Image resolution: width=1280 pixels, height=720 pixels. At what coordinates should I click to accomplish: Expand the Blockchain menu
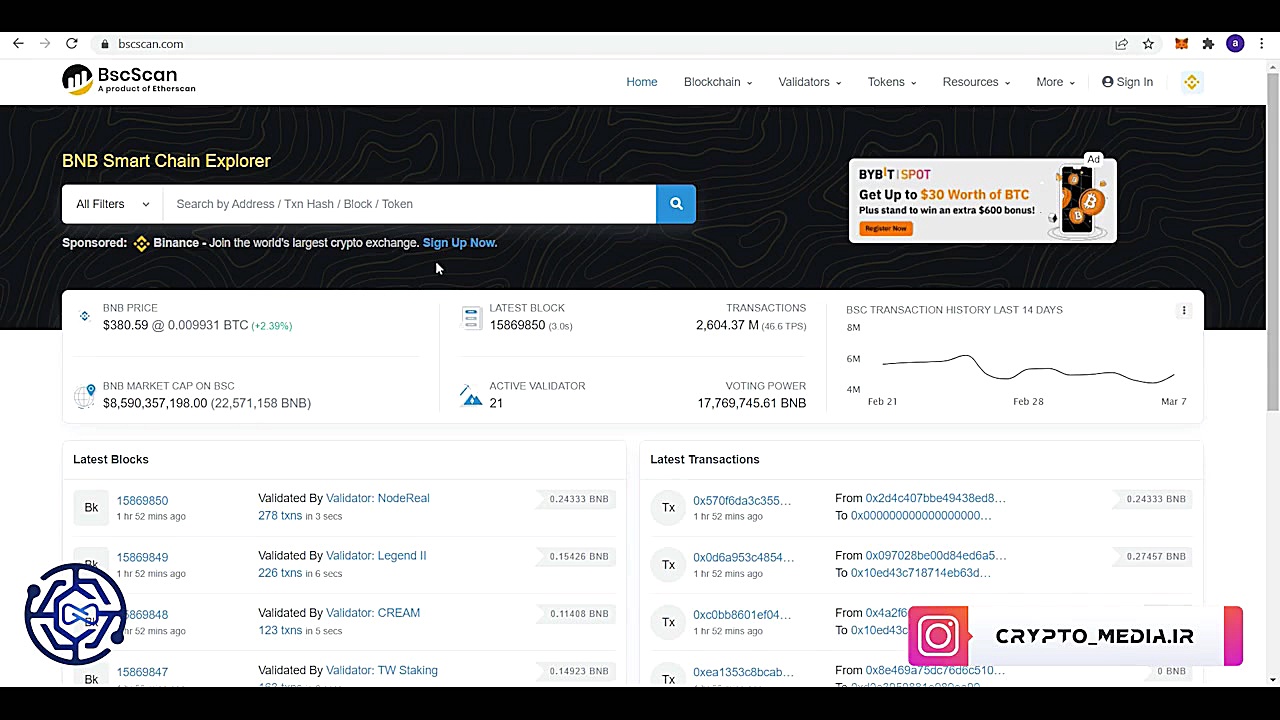(x=717, y=82)
